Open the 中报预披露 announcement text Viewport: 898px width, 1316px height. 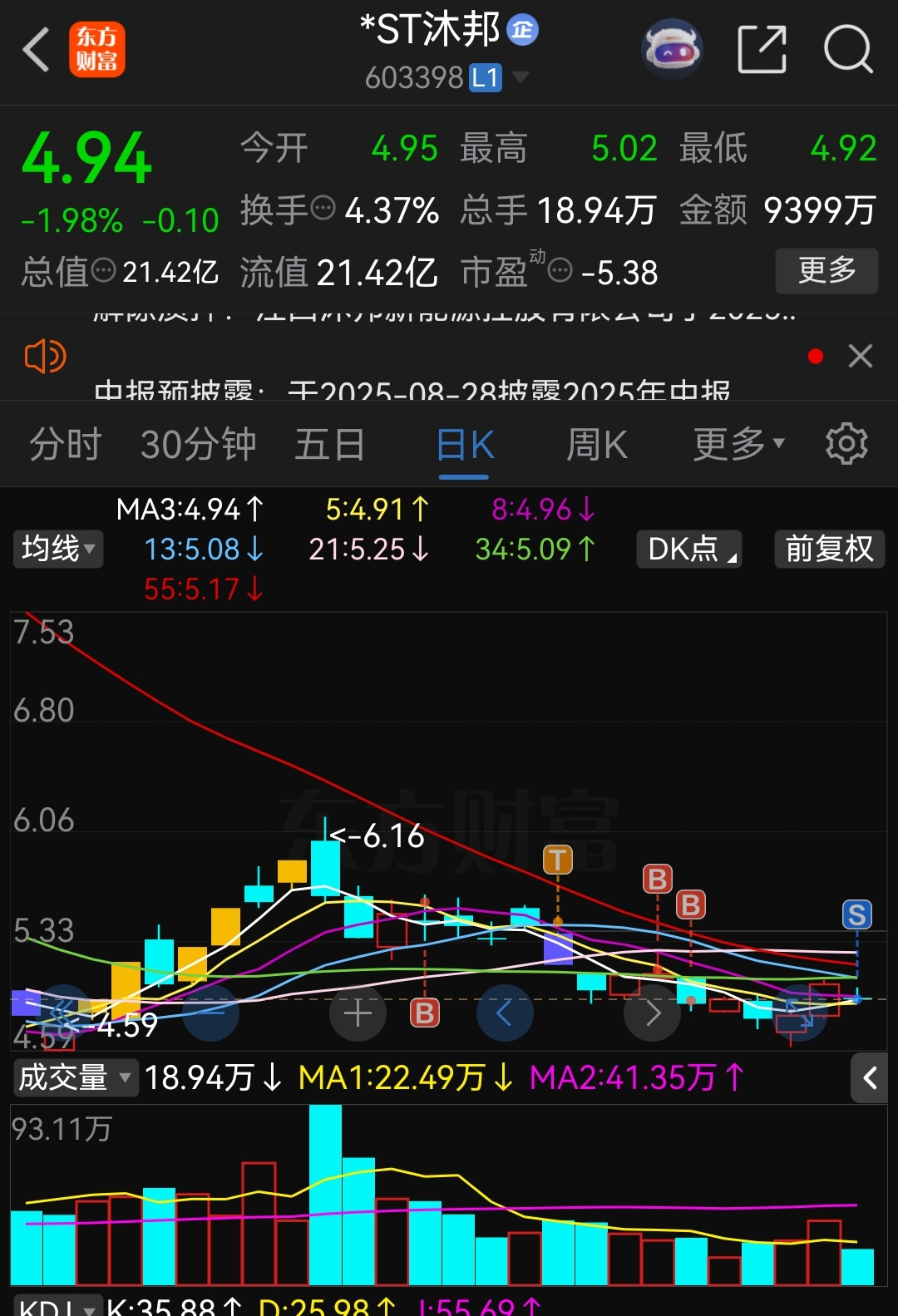412,391
